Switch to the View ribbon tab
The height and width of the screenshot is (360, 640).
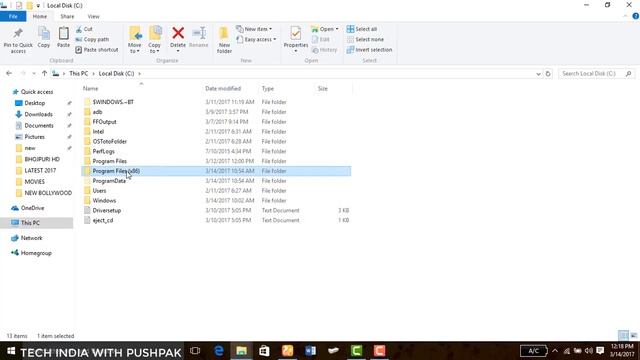93,16
